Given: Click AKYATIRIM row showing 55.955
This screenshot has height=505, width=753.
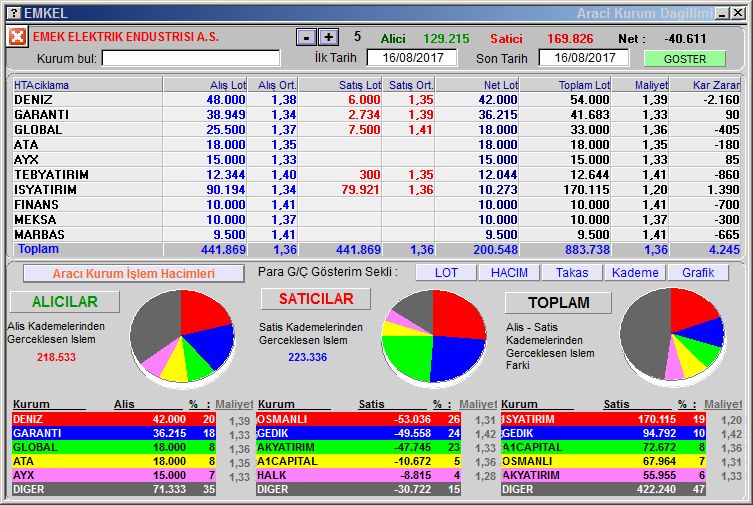Looking at the screenshot, I should [x=603, y=475].
